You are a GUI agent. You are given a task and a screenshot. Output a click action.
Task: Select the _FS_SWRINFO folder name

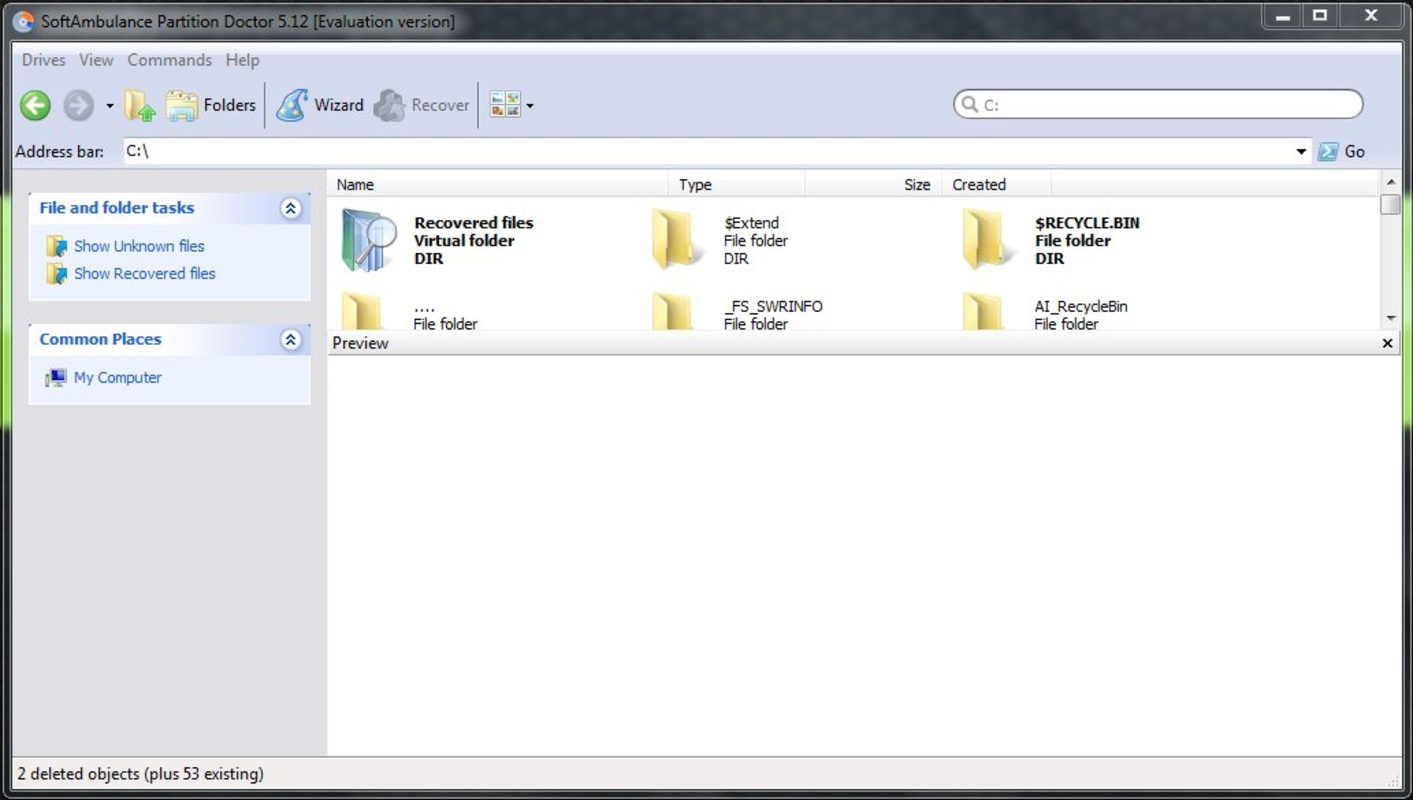click(x=773, y=306)
